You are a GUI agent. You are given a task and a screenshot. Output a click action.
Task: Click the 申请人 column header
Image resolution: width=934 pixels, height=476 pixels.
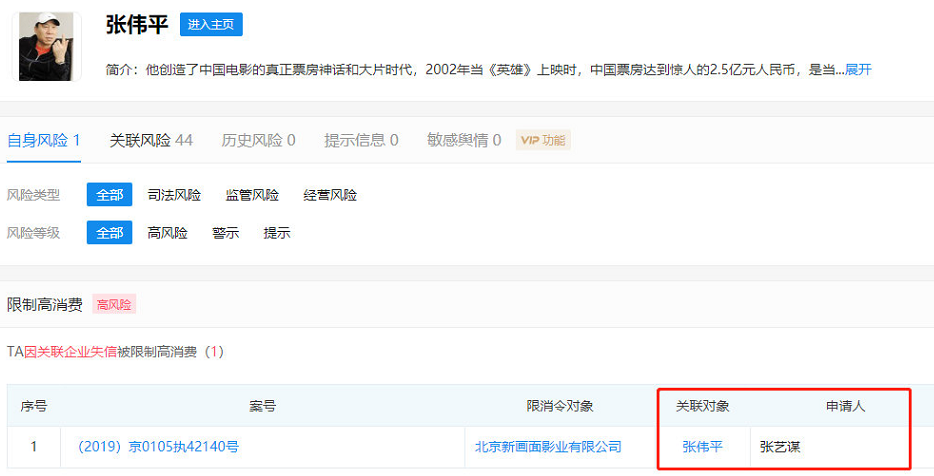pos(845,406)
